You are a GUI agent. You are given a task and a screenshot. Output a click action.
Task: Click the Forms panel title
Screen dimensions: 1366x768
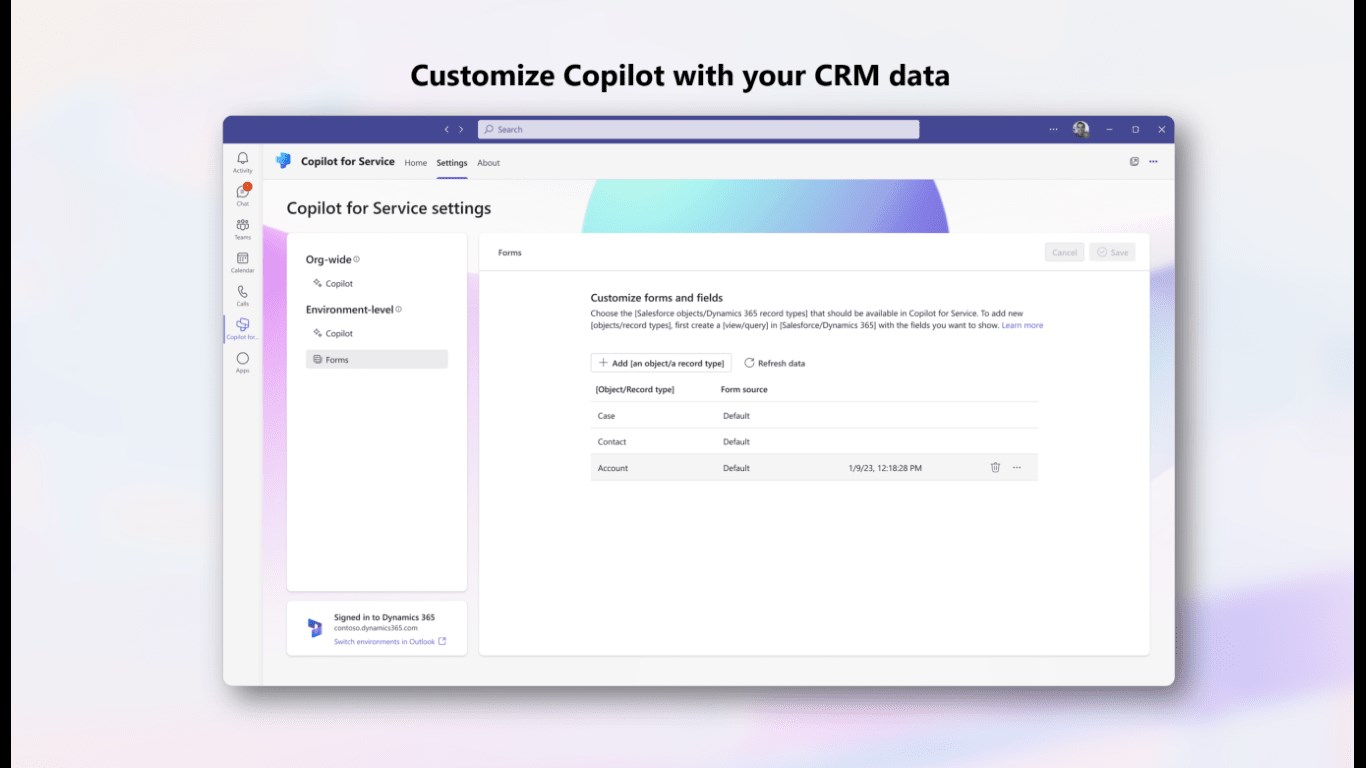point(510,253)
